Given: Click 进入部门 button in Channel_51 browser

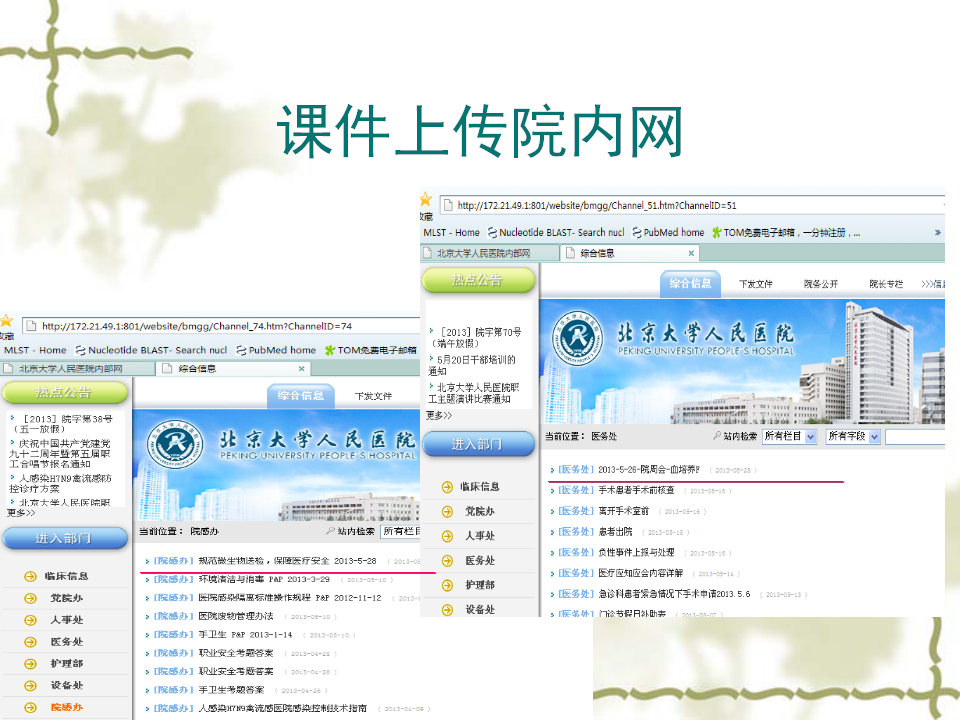Looking at the screenshot, I should [478, 444].
